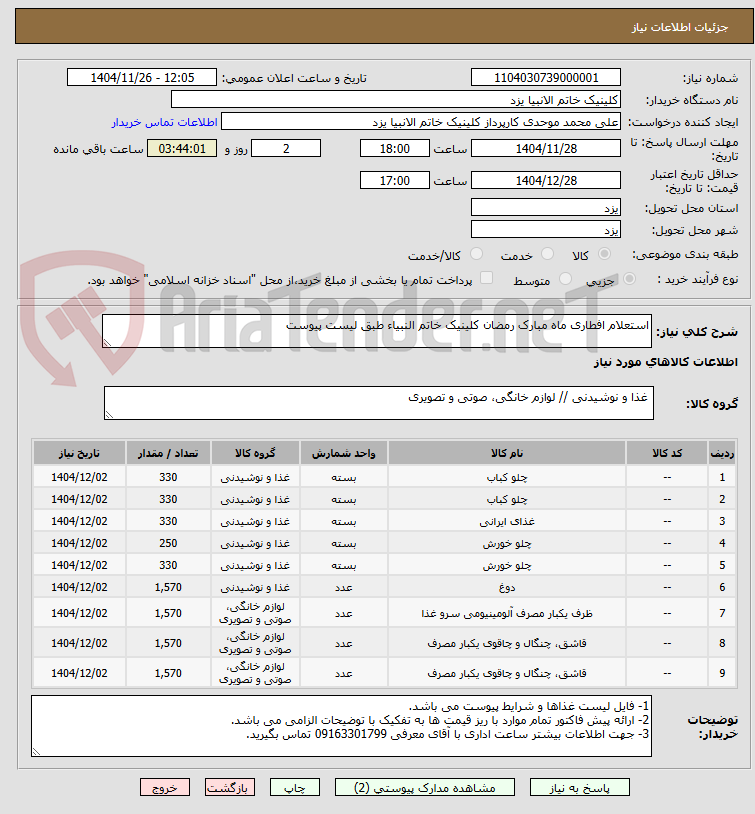
Task: Click the عدد unit in row 7
Action: [343, 613]
